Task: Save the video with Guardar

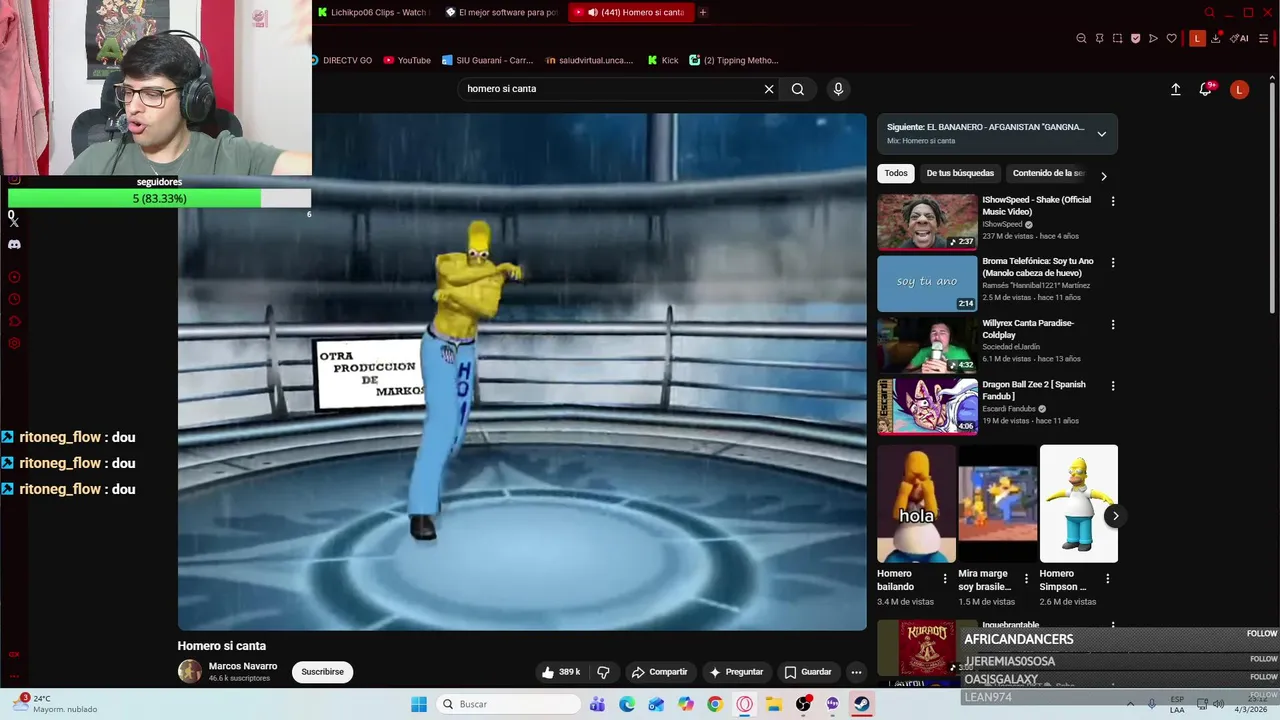Action: [808, 672]
